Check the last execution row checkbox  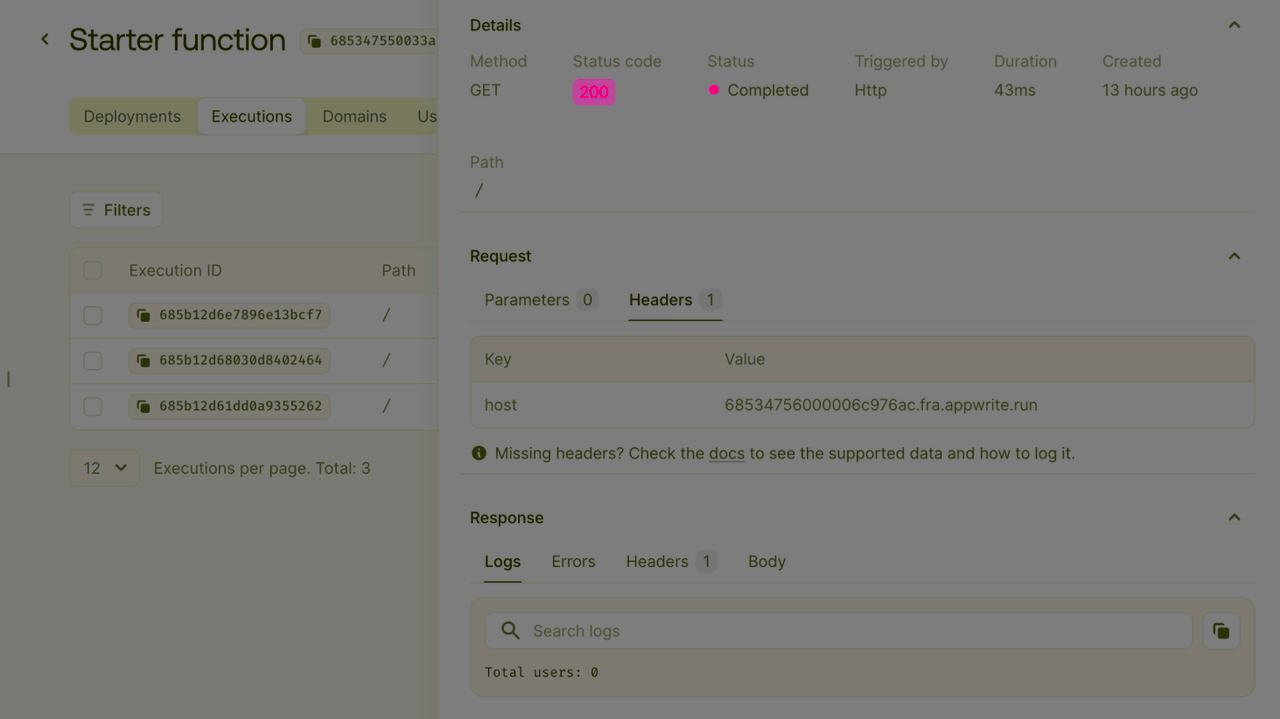[92, 406]
